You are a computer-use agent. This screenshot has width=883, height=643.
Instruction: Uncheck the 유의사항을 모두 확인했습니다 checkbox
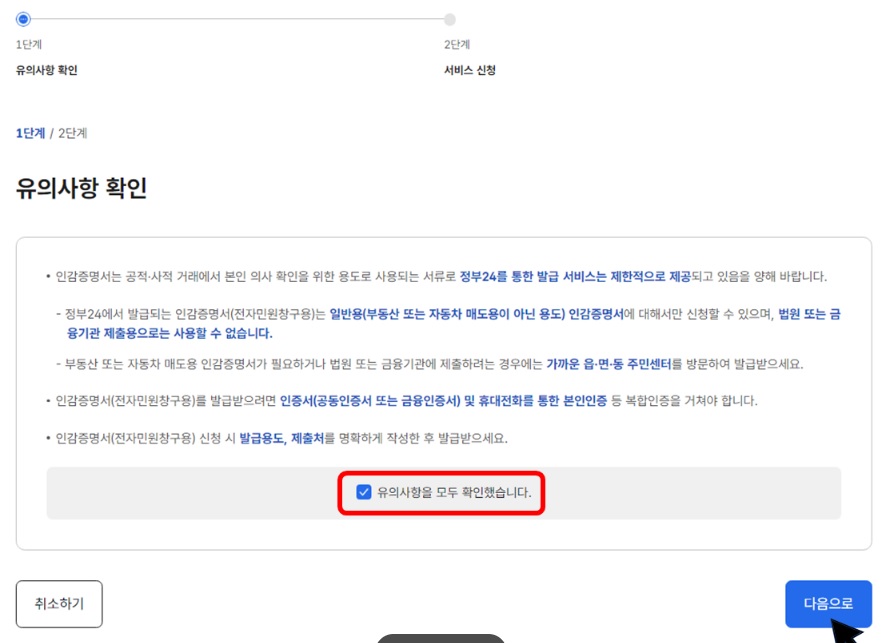pos(364,492)
